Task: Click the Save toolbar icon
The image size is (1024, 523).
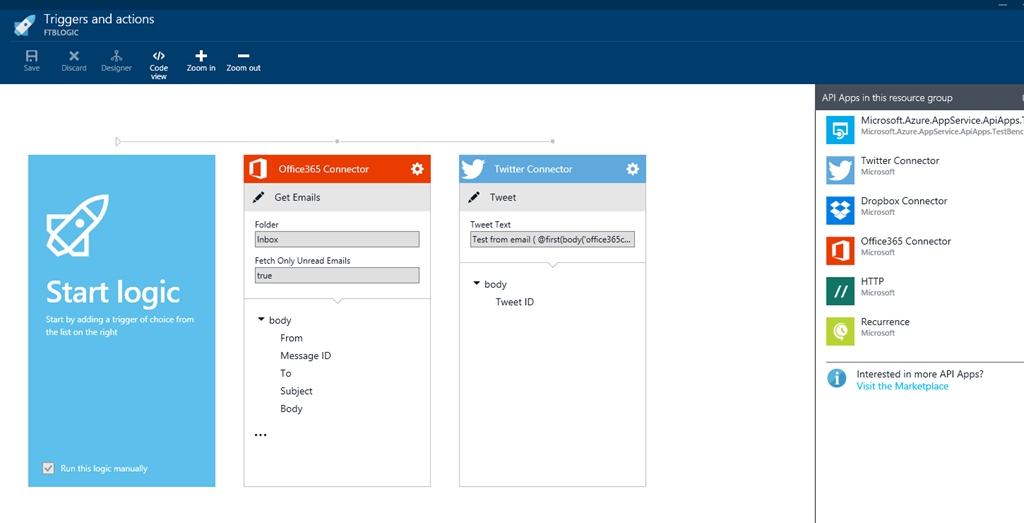Action: click(x=31, y=56)
